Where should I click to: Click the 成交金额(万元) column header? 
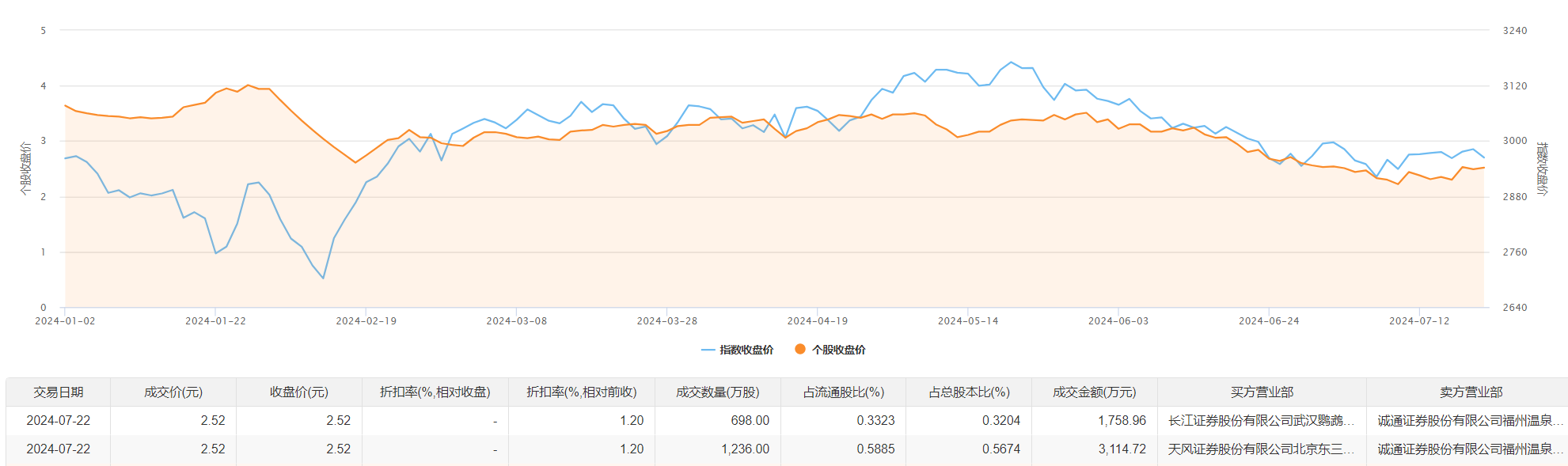coord(1094,392)
